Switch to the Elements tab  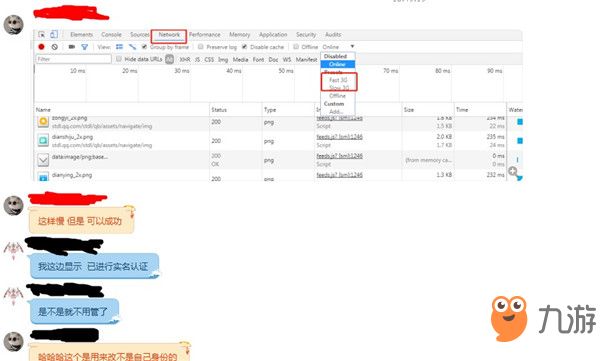click(81, 34)
